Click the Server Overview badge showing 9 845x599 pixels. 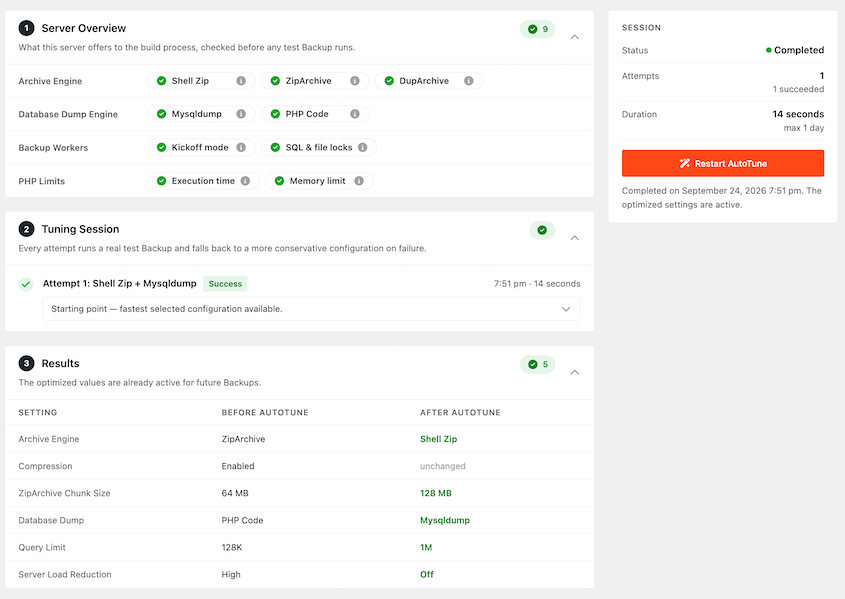point(537,29)
